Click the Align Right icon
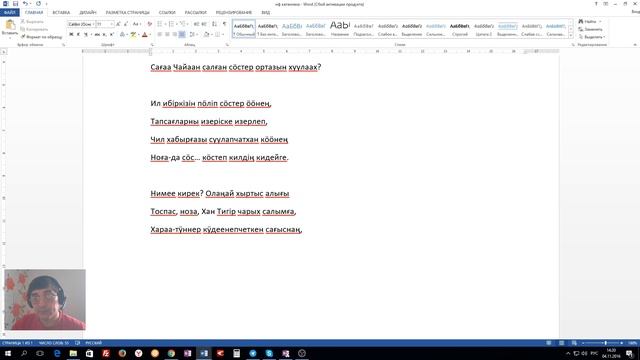The image size is (640, 360). (174, 35)
